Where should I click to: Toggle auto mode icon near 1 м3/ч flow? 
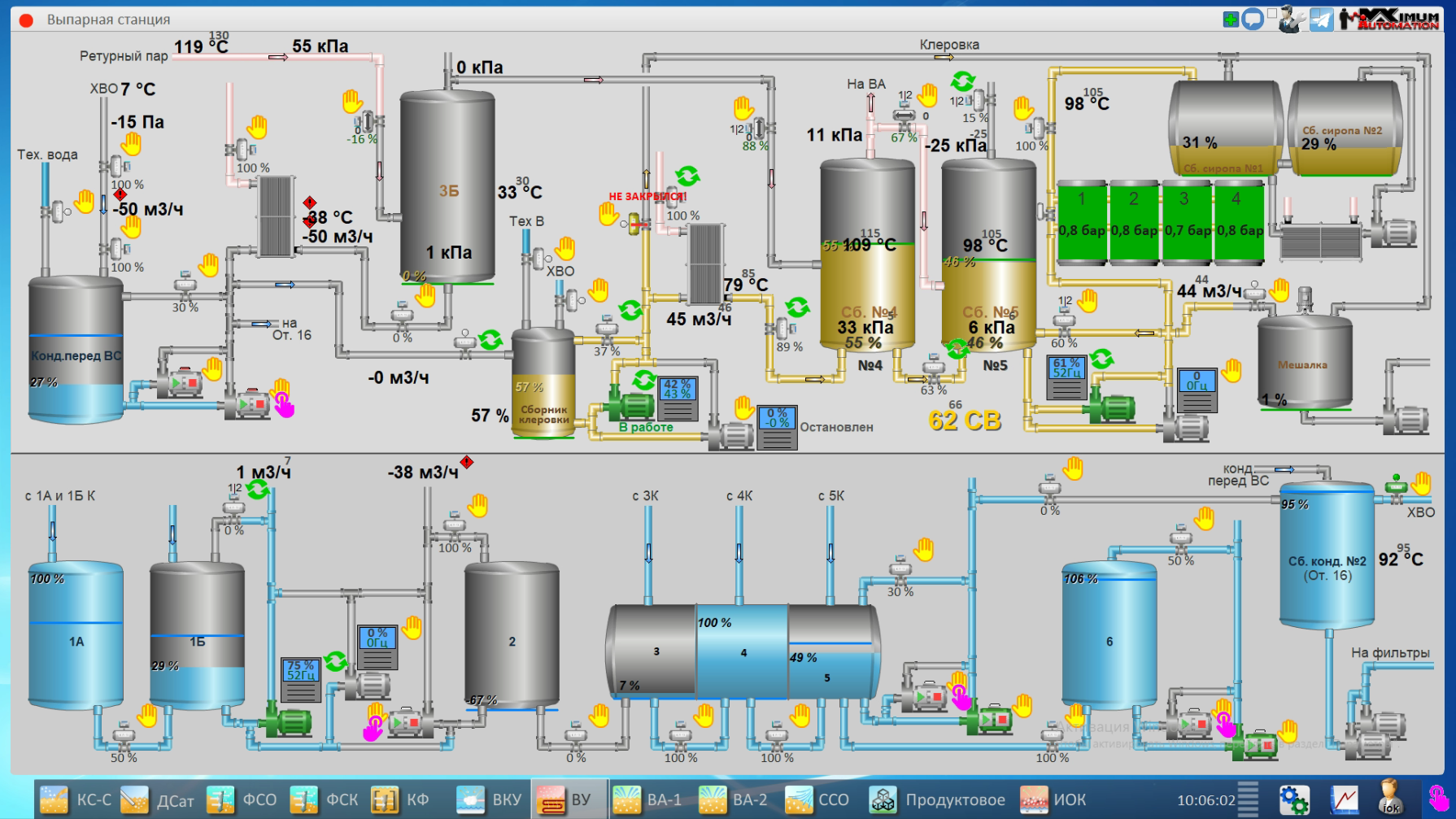point(258,489)
